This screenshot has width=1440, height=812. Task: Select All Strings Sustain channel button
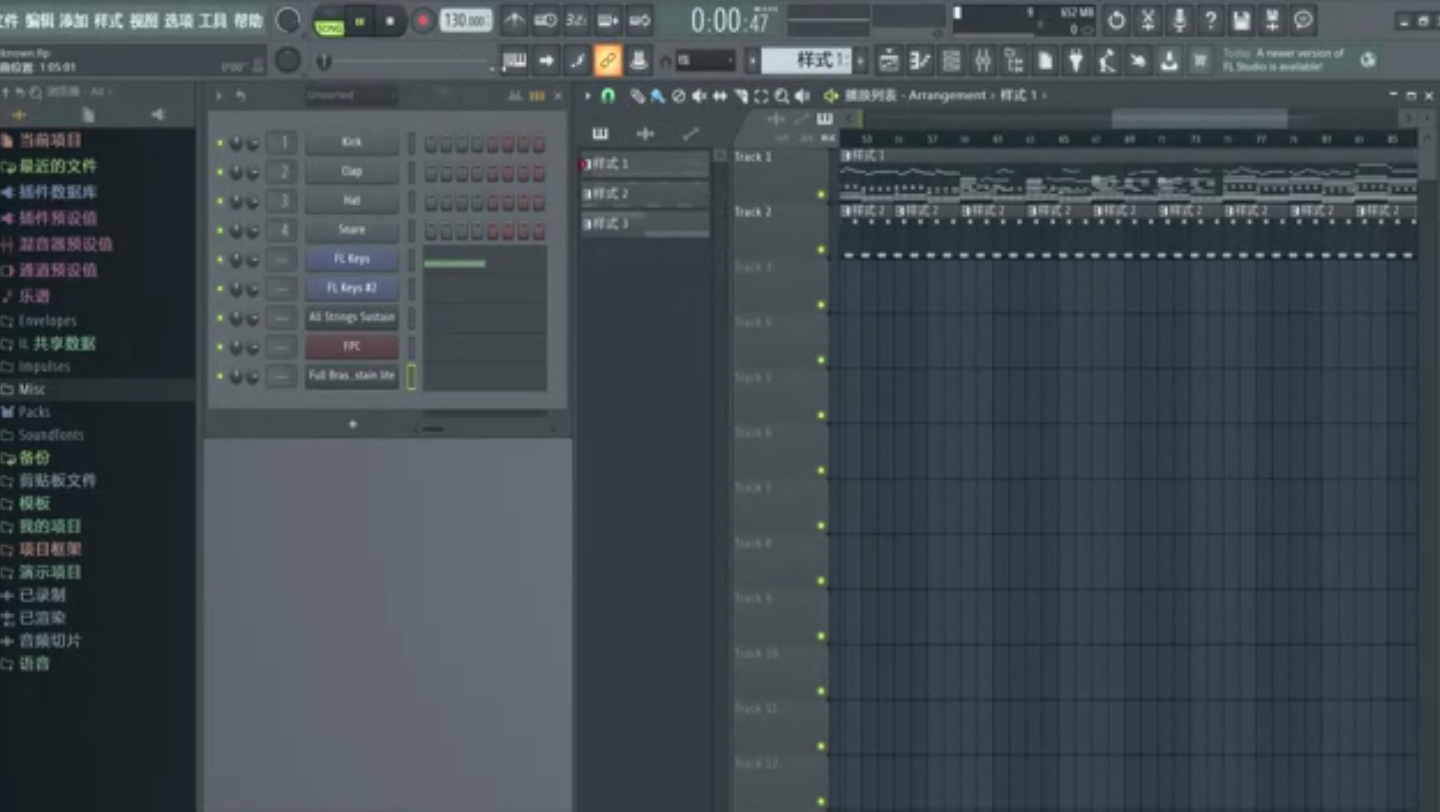point(352,317)
